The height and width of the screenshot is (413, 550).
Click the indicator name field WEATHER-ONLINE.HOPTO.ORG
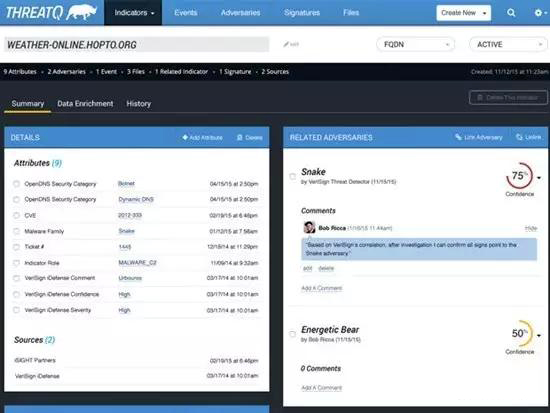[136, 45]
